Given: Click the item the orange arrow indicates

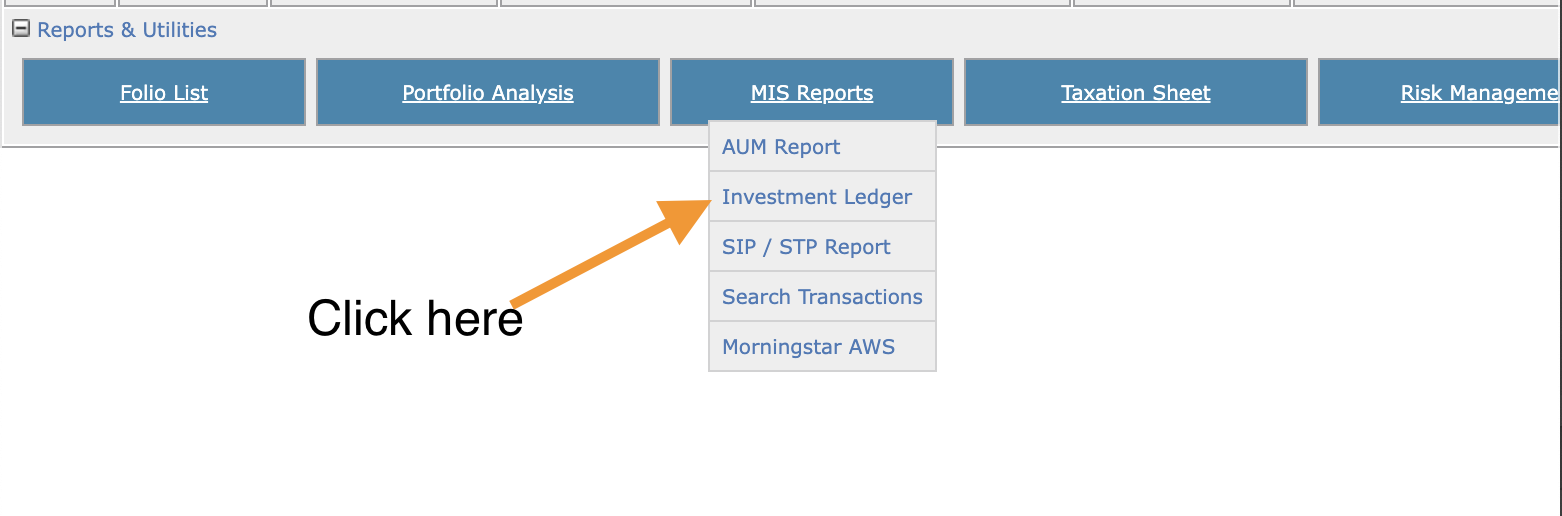Looking at the screenshot, I should 817,197.
